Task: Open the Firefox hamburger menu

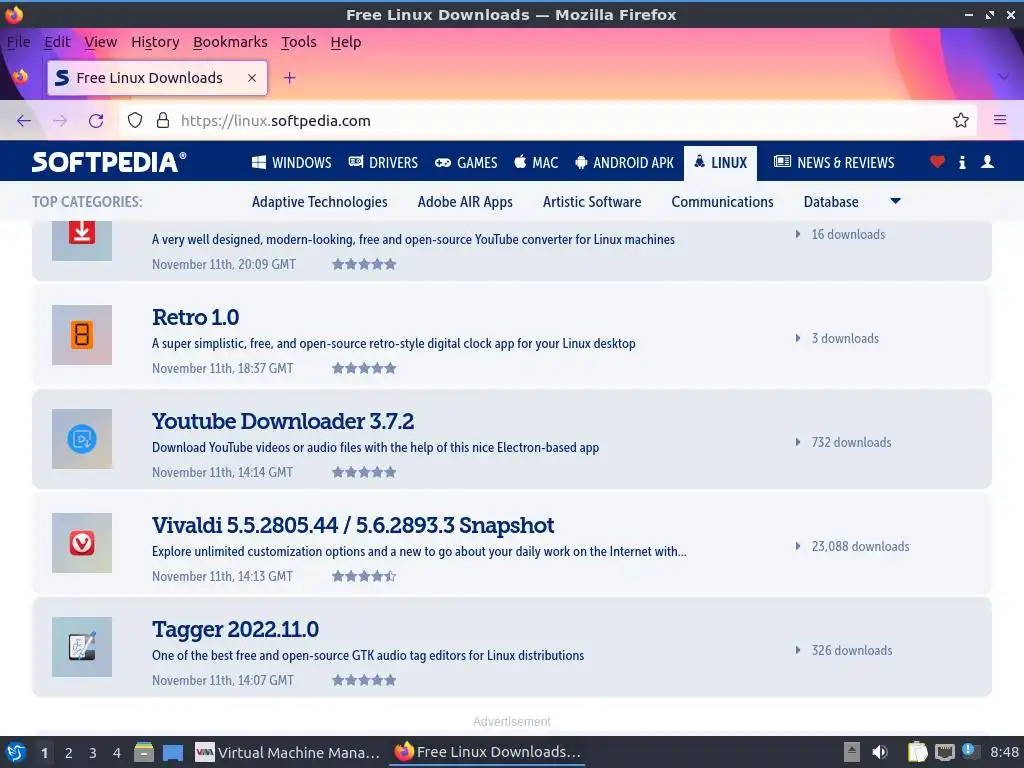Action: [x=999, y=120]
